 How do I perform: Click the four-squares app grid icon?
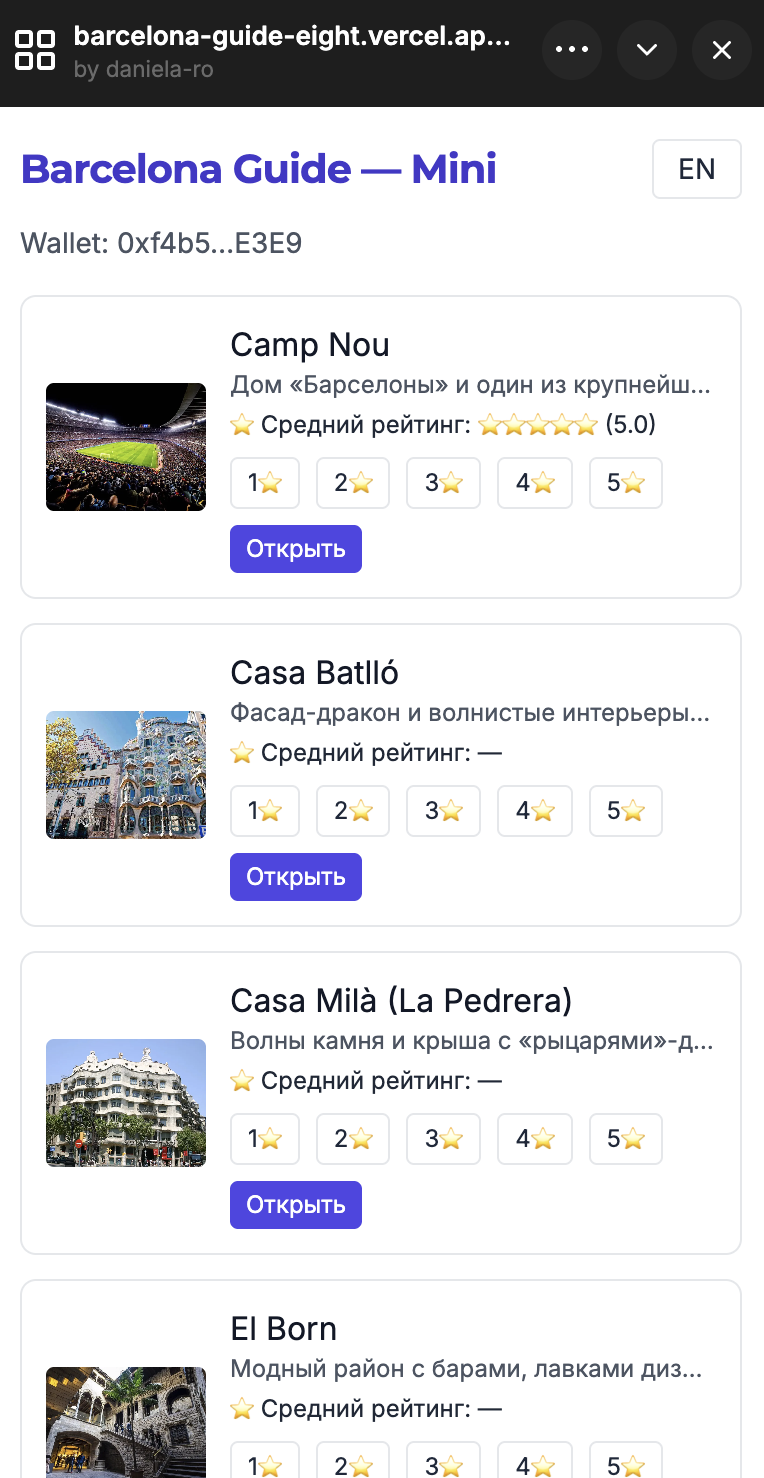point(36,50)
